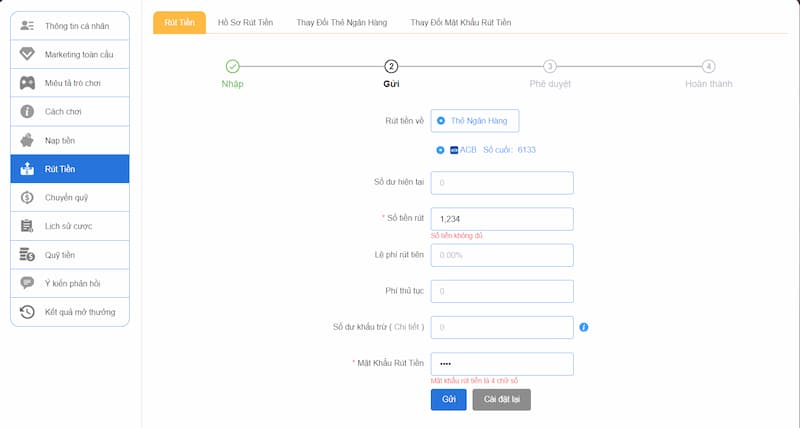
Task: Click the Cài đặt lại reset button
Action: point(501,399)
